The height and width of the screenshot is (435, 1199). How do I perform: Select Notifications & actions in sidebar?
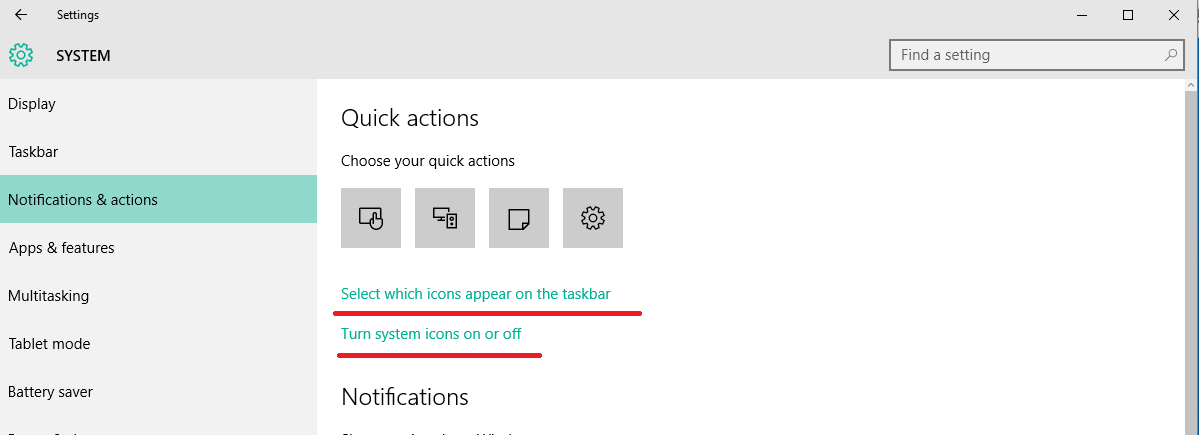click(x=158, y=200)
